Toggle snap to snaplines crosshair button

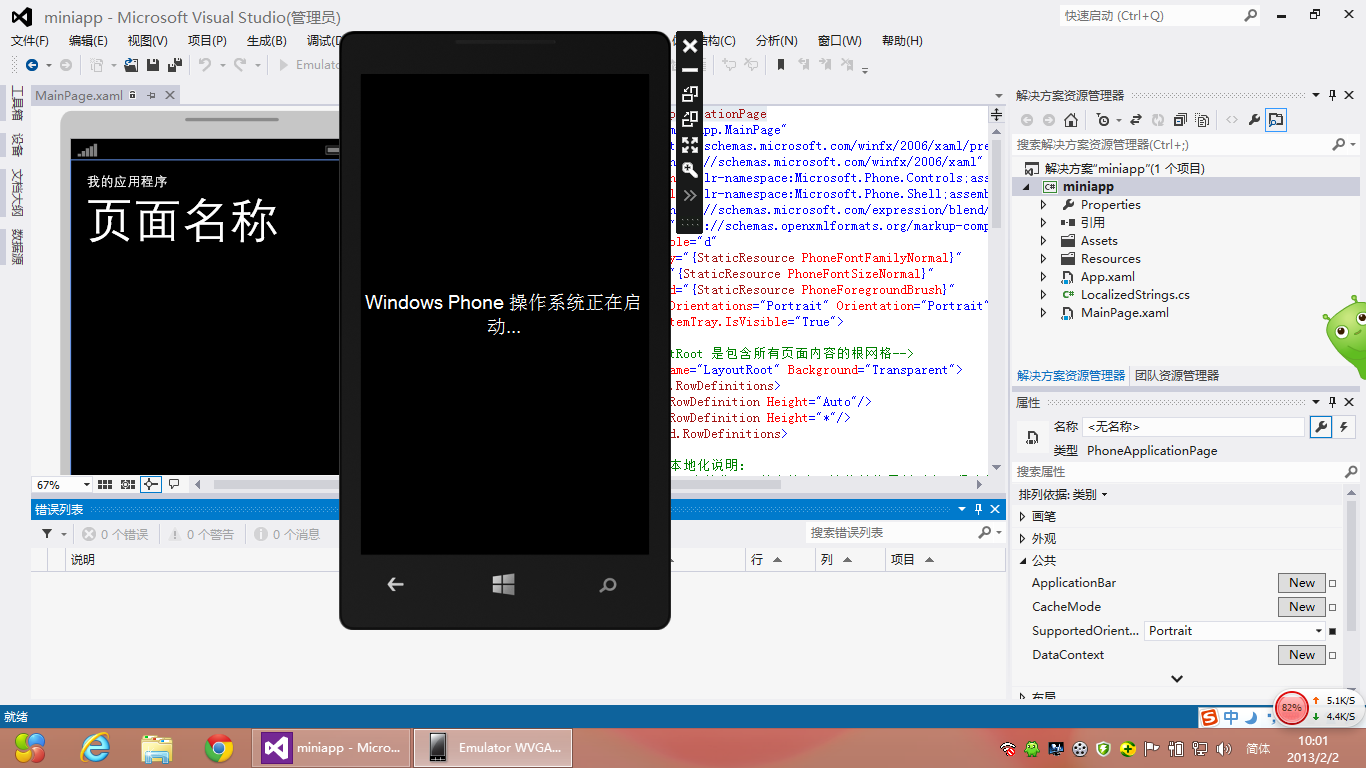151,484
